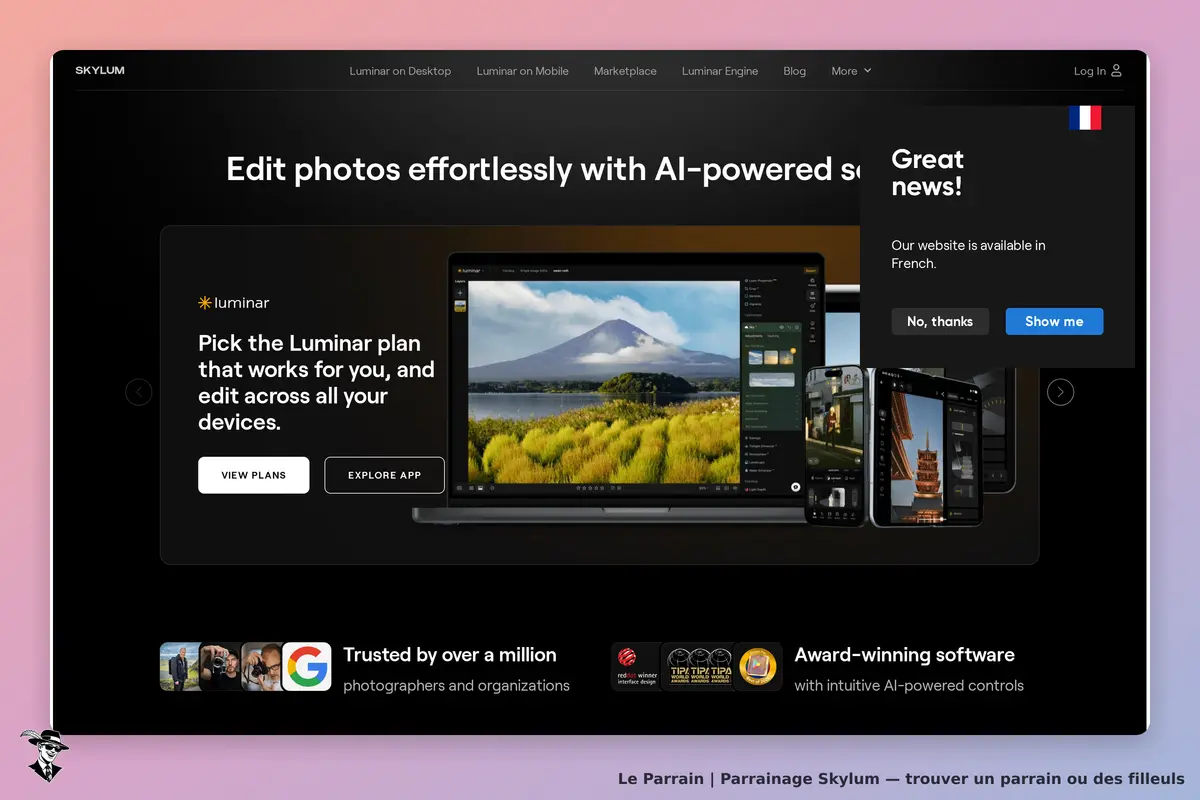Go to previous carousel slide arrow

click(x=139, y=392)
